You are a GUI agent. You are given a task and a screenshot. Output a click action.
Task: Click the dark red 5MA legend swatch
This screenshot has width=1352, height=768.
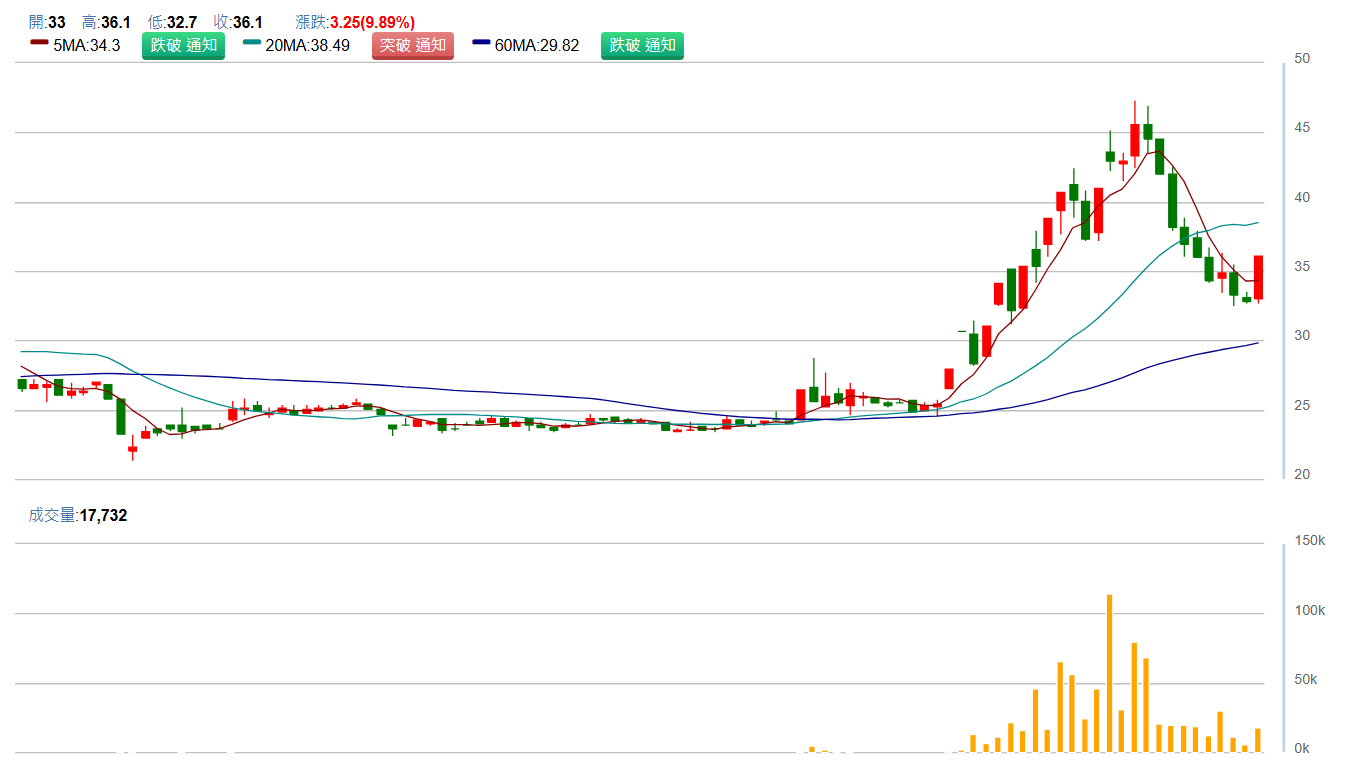[39, 42]
